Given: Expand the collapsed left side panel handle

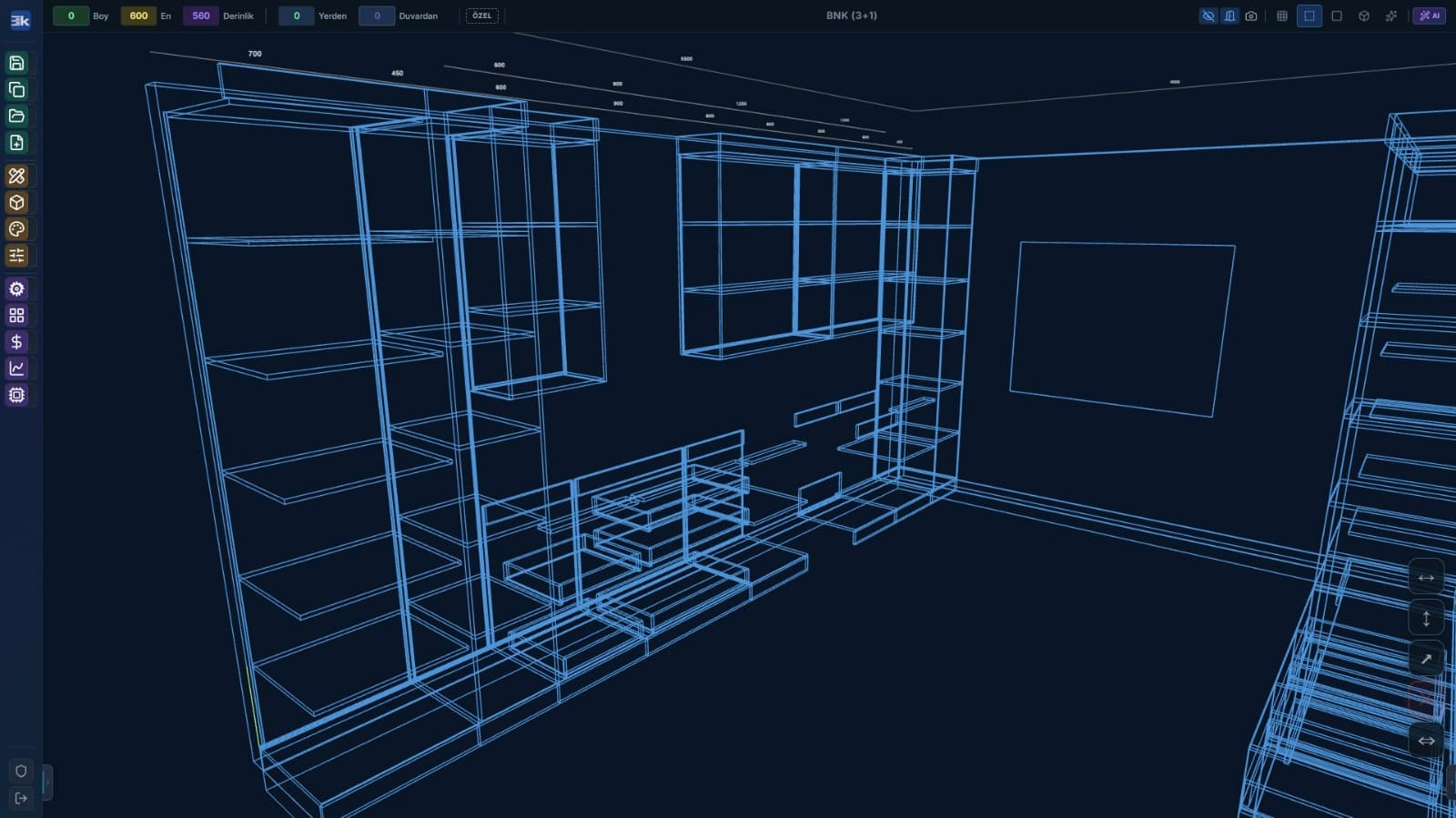Looking at the screenshot, I should coord(46,782).
